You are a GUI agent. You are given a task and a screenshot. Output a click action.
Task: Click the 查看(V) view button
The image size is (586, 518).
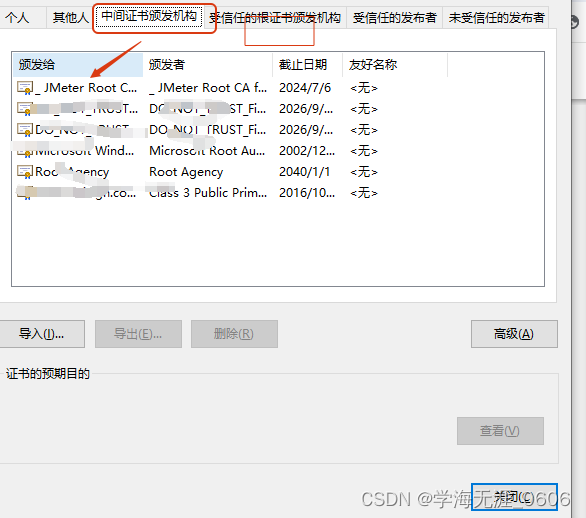500,431
